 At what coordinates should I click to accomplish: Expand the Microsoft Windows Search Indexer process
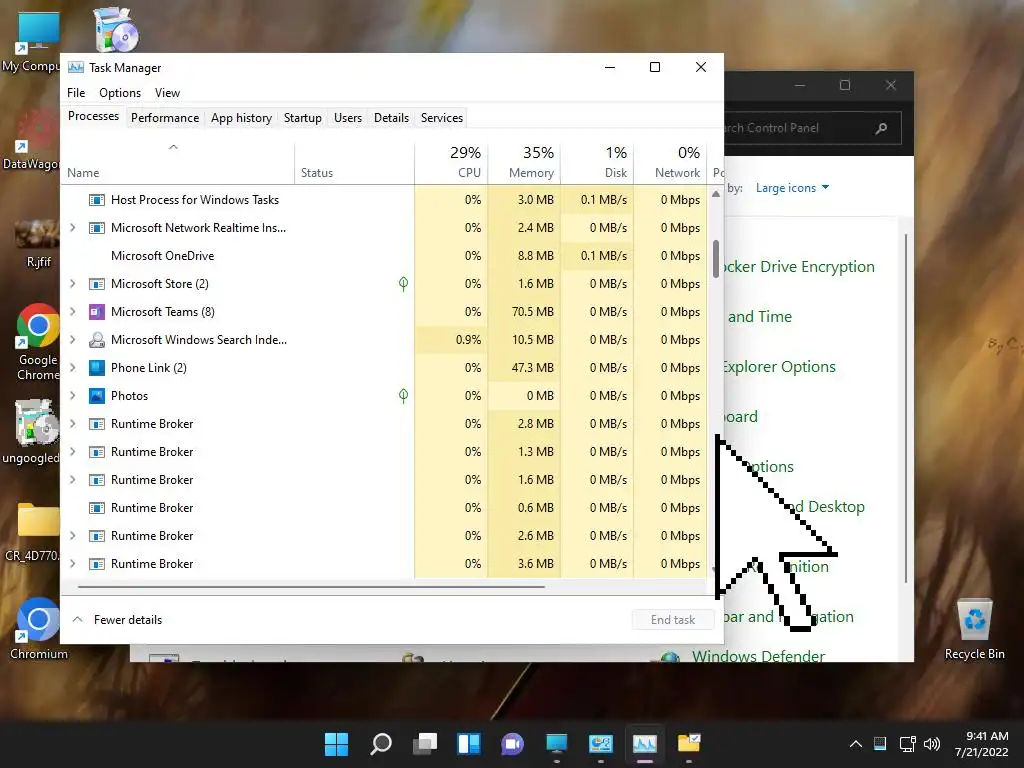coord(72,340)
